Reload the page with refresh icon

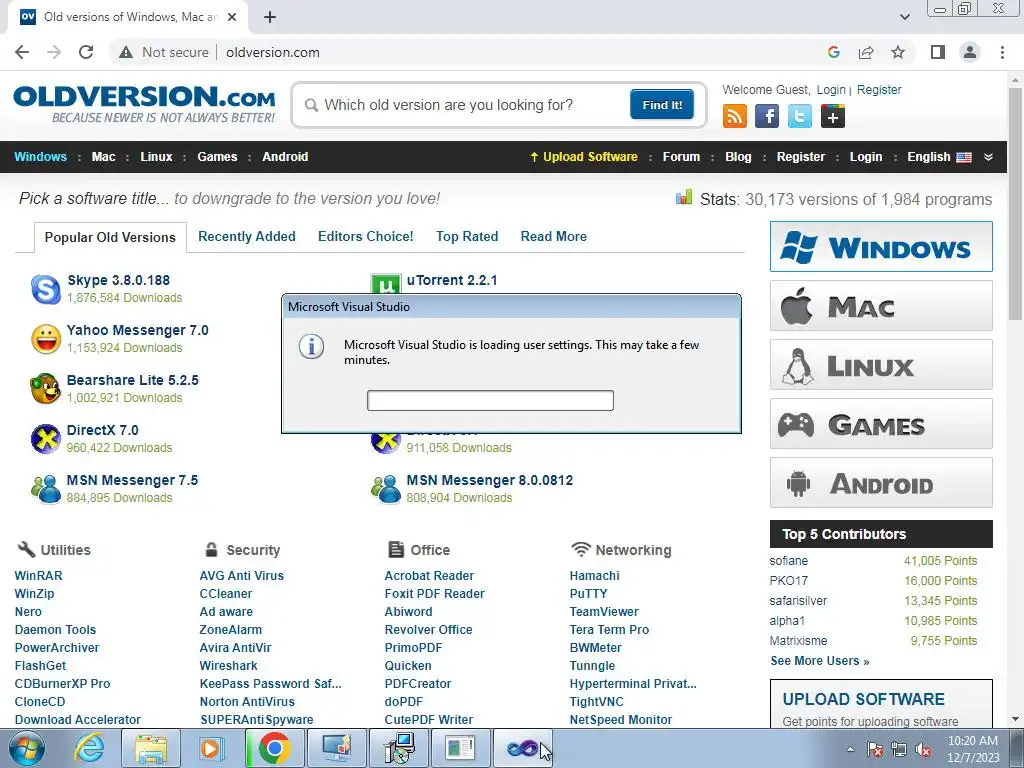click(86, 52)
